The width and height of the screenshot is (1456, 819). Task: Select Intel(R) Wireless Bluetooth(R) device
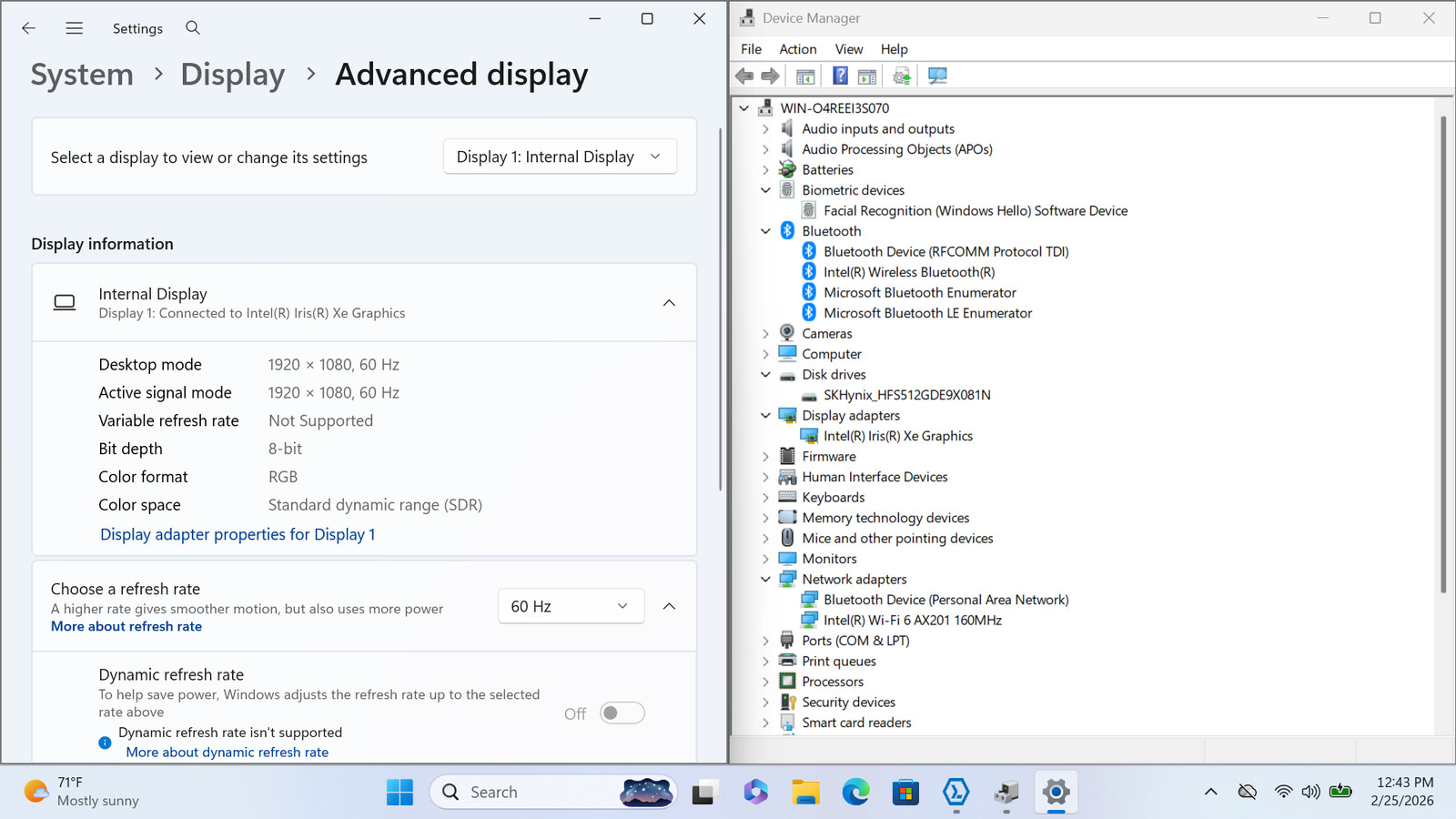(909, 272)
